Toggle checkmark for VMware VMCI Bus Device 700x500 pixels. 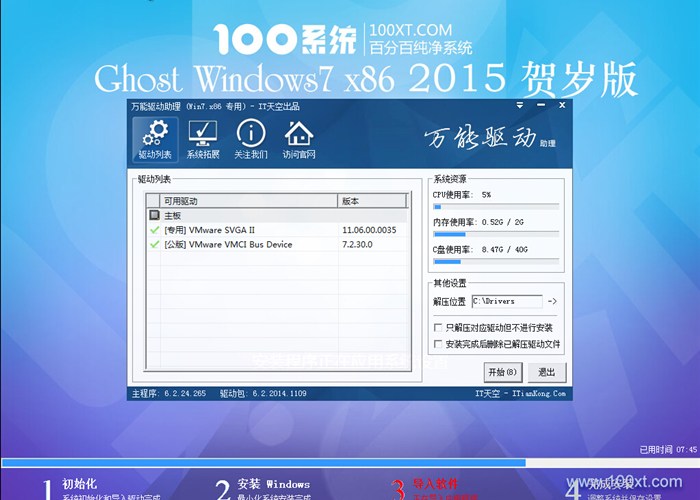tap(154, 244)
